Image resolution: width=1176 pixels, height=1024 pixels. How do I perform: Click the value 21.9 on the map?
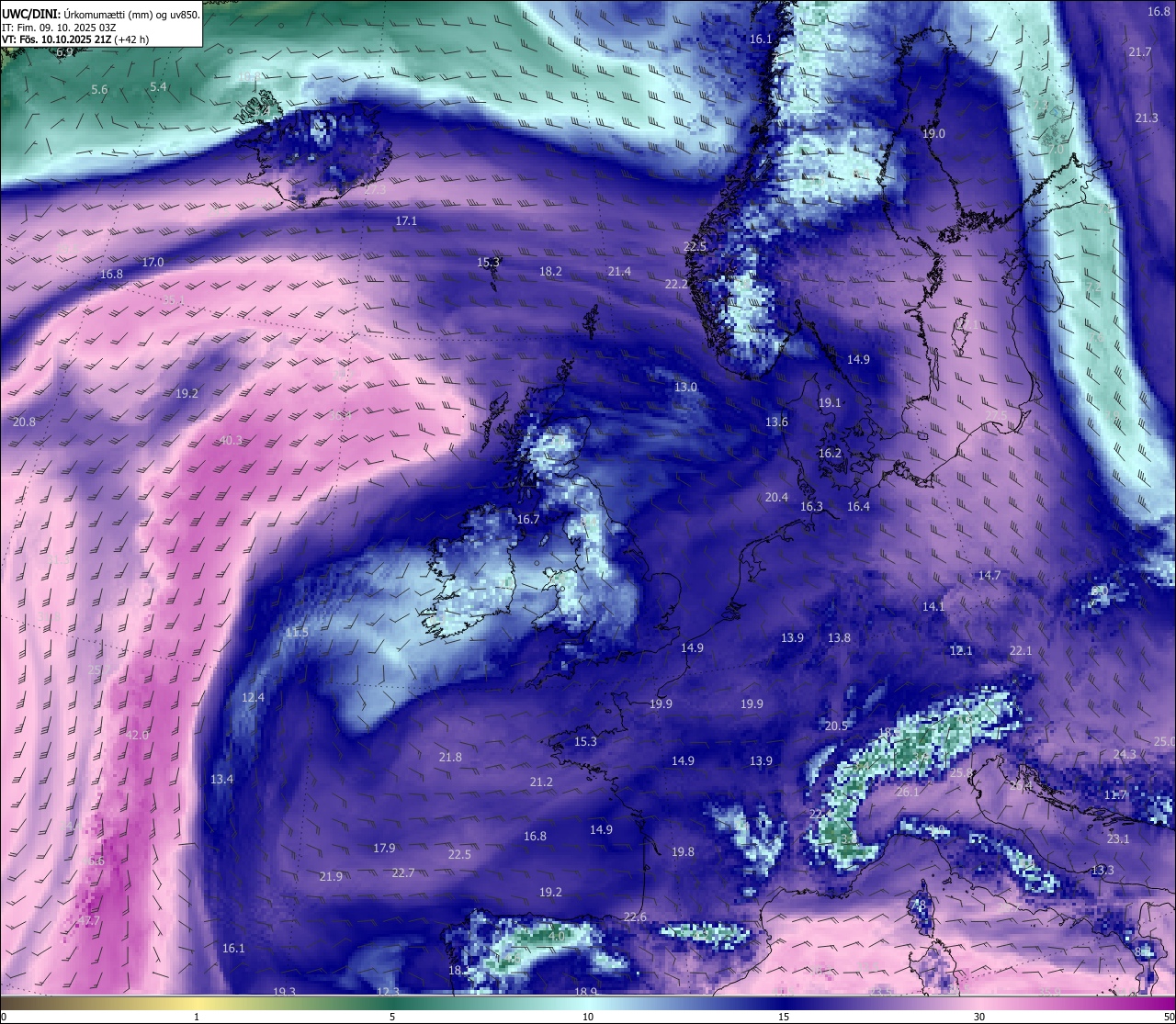tap(331, 877)
